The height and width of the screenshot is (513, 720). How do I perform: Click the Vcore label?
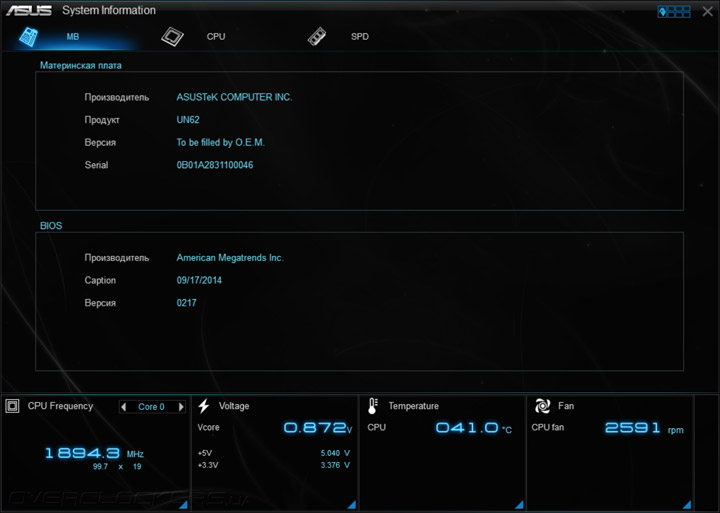click(x=208, y=427)
